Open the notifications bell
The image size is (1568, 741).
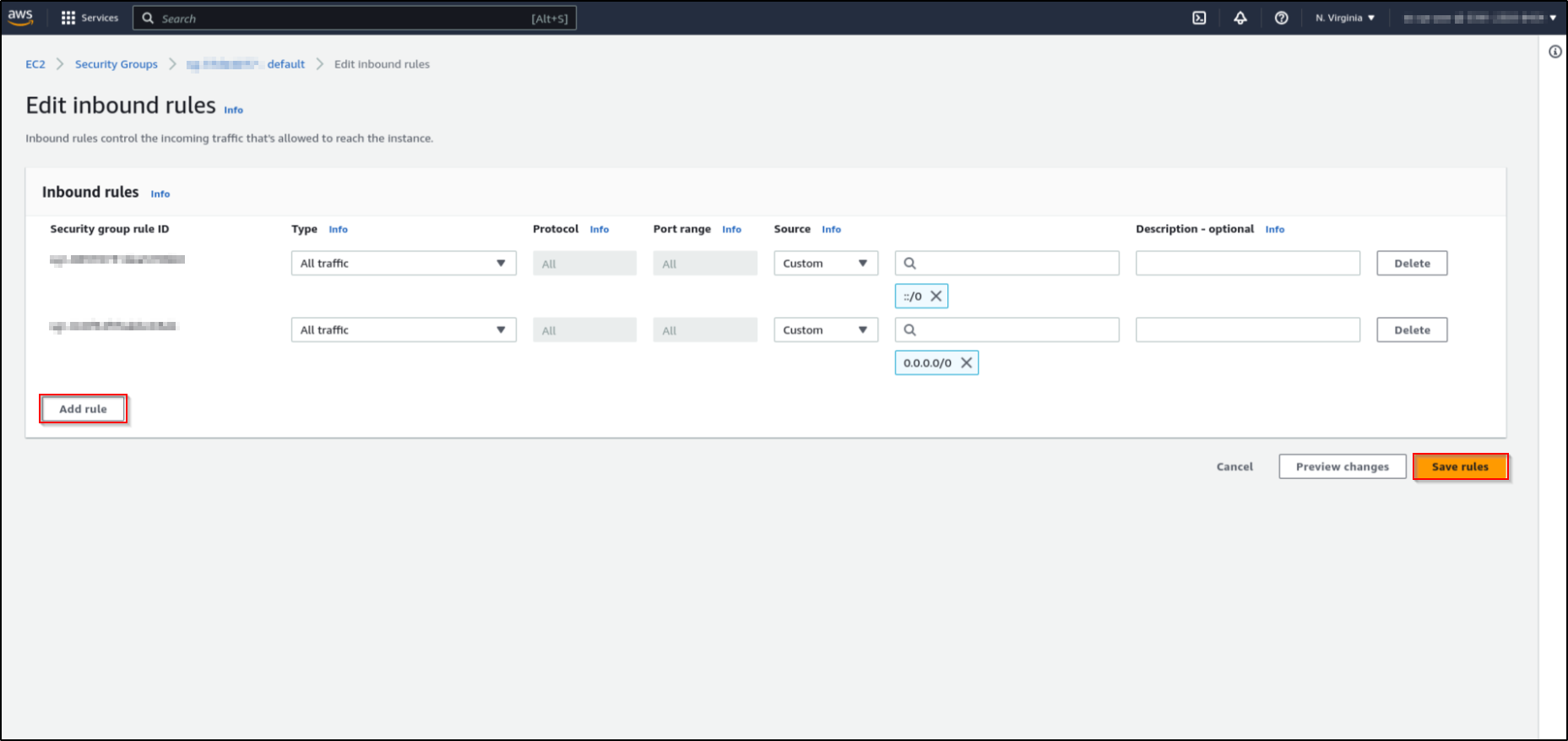1240,18
